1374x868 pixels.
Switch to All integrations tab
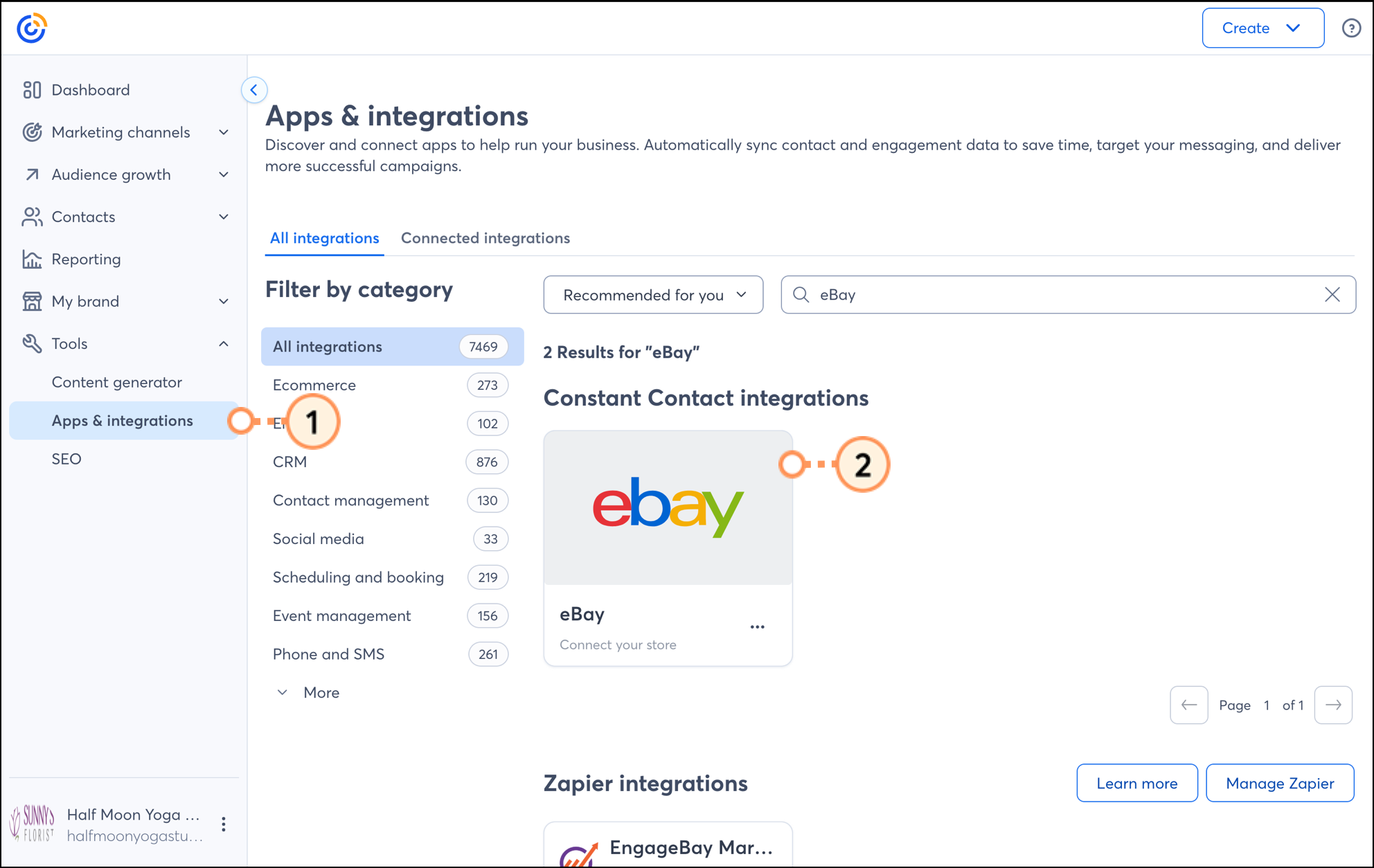[x=324, y=238]
